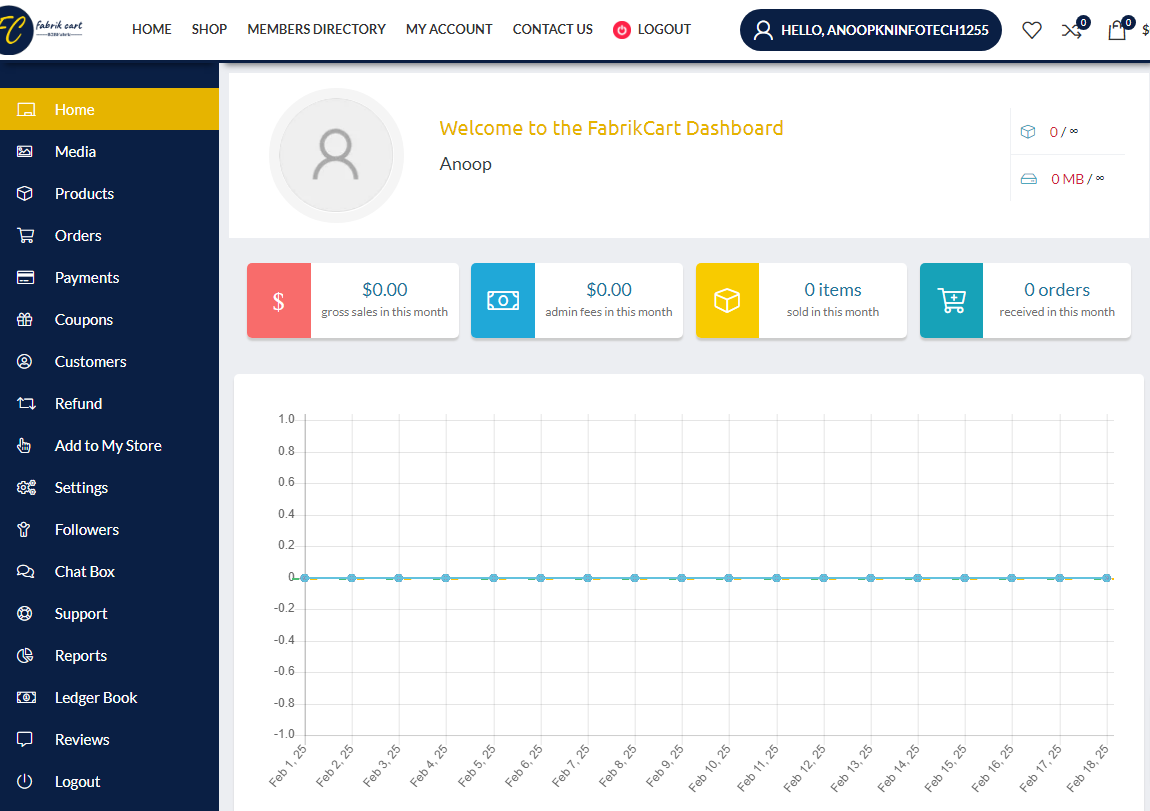Open Orders in the sidebar

[78, 235]
